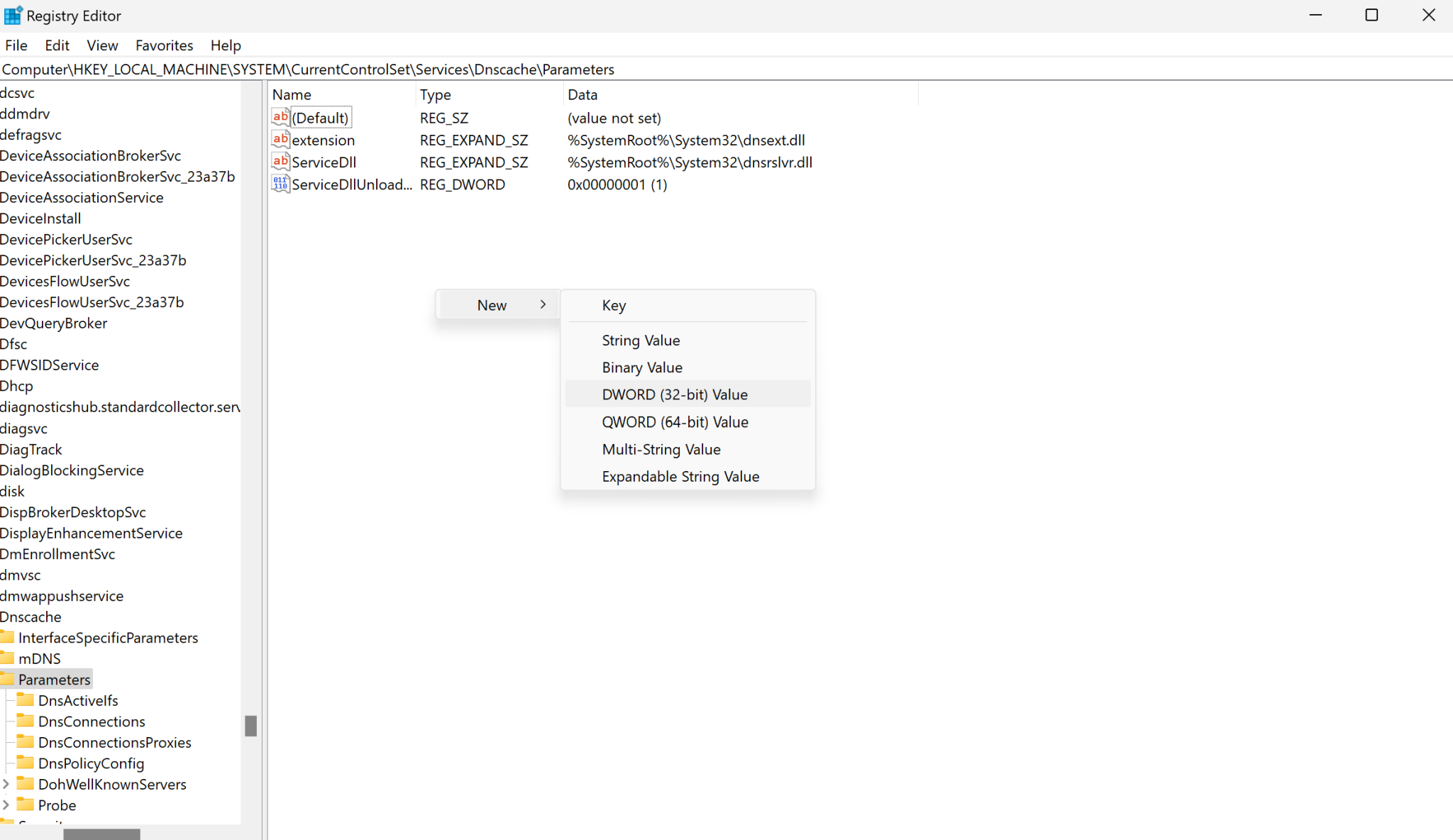
Task: Click the REG_SZ icon beside (Default)
Action: 280,116
